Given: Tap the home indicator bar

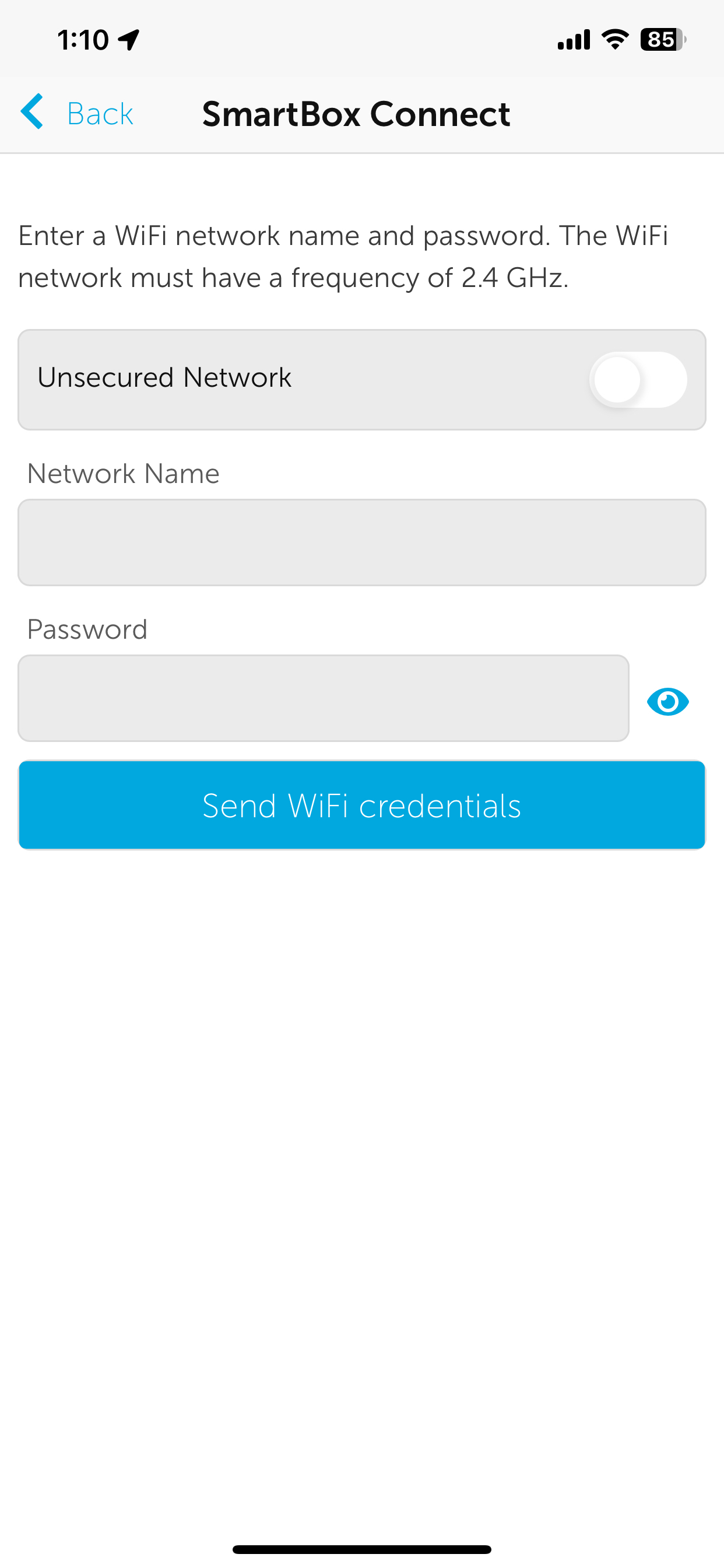Looking at the screenshot, I should [362, 1549].
